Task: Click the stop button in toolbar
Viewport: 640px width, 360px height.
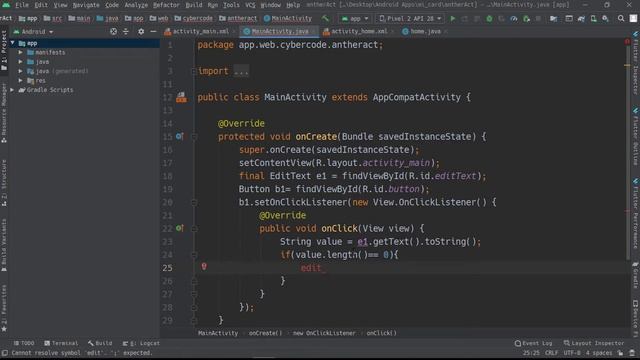Action: [538, 18]
